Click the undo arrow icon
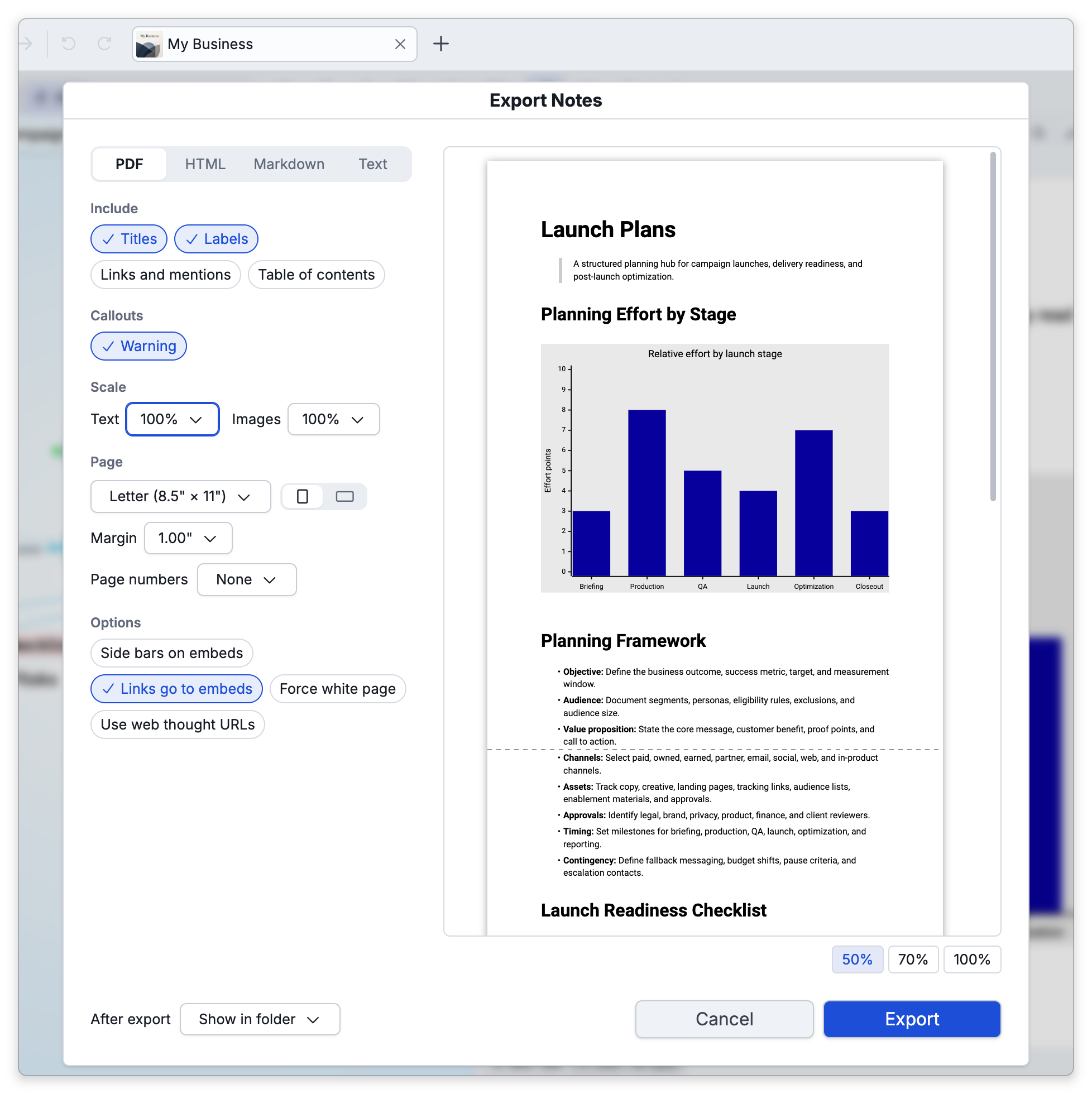The width and height of the screenshot is (1092, 1094). click(x=69, y=44)
